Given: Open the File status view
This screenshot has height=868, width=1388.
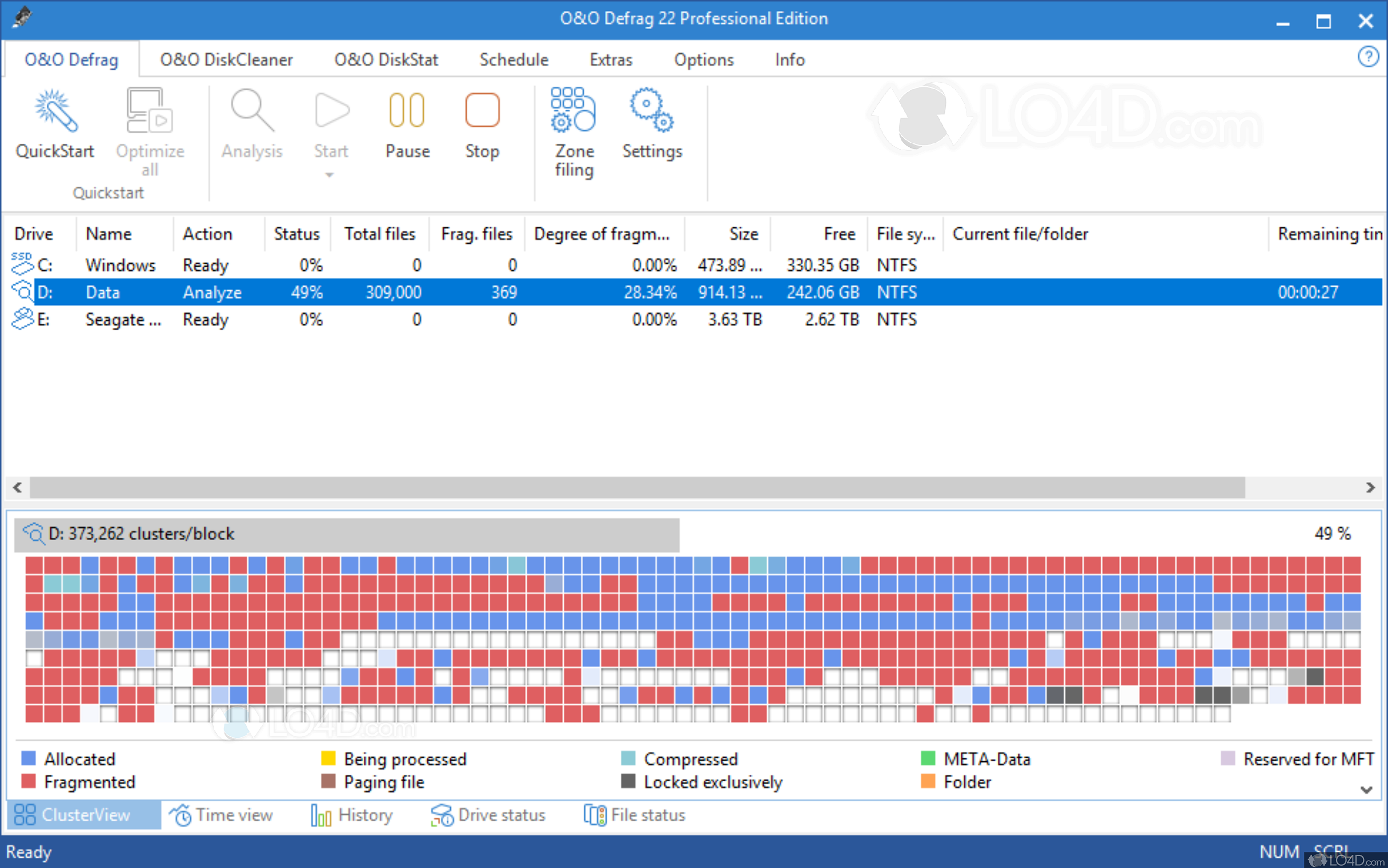Looking at the screenshot, I should point(634,815).
